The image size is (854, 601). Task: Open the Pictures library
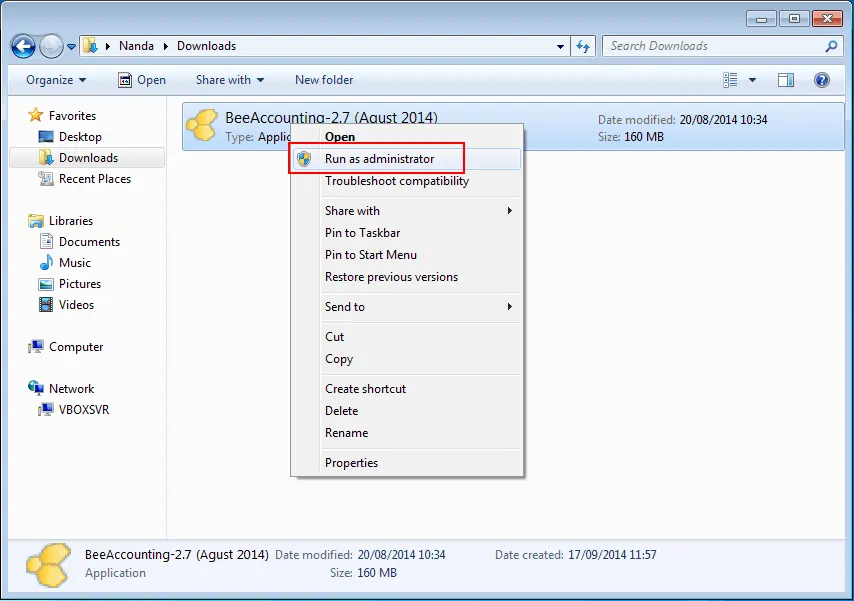click(80, 284)
